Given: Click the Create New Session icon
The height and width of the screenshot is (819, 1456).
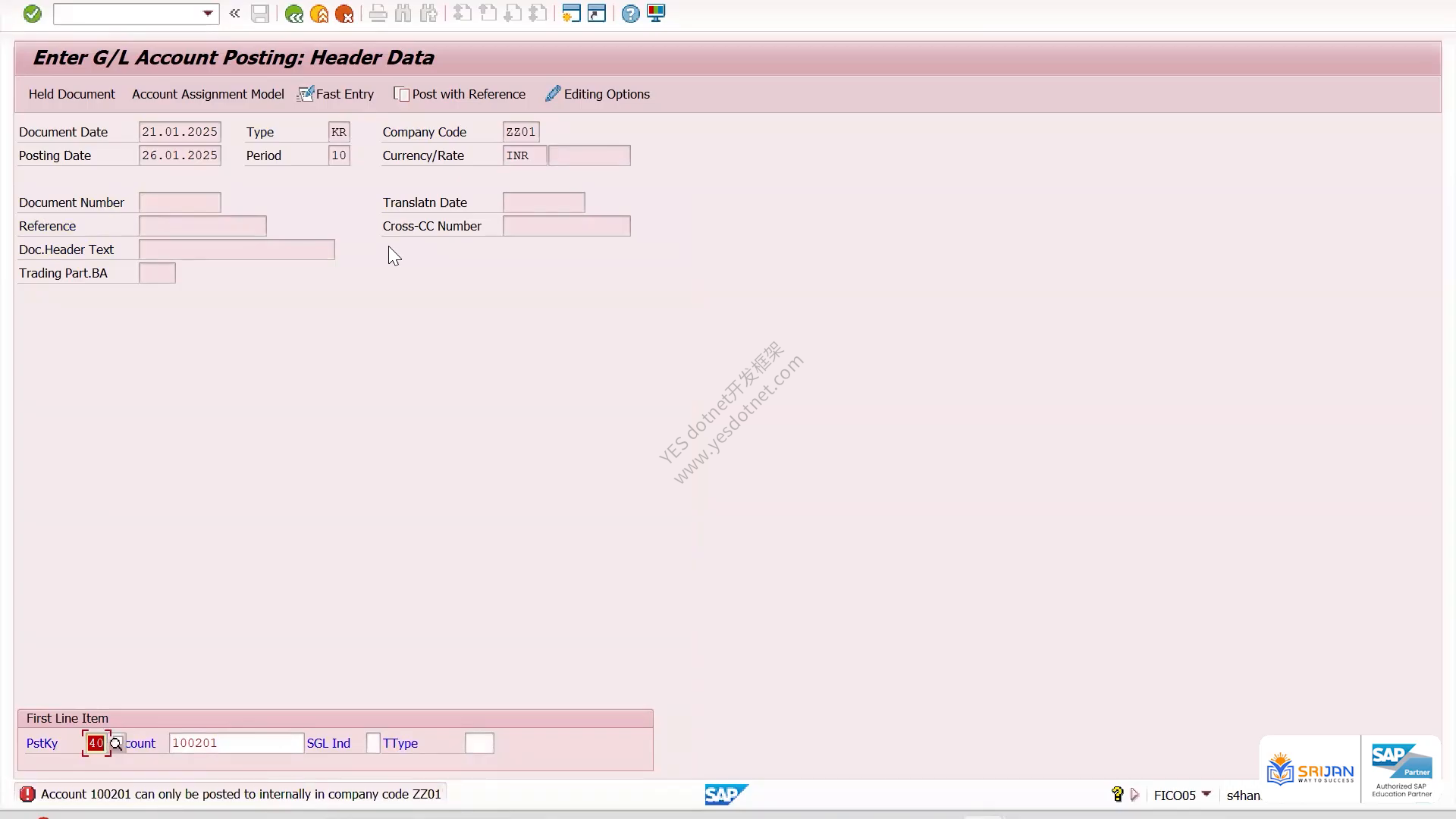Looking at the screenshot, I should coord(571,14).
